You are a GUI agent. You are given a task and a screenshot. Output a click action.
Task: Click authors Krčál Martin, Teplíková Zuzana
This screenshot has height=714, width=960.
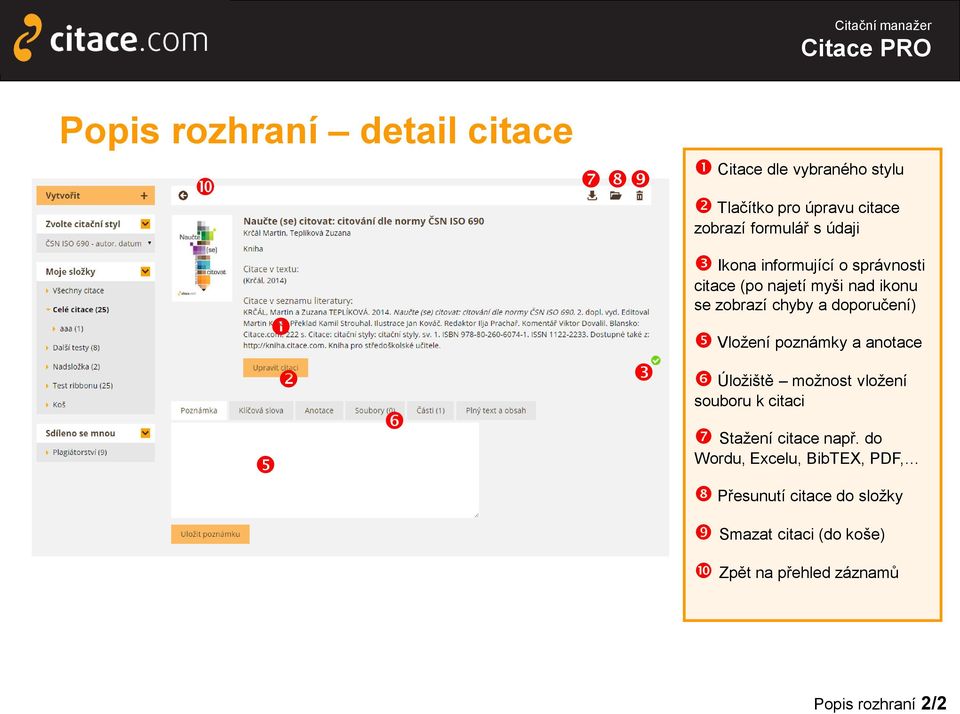297,233
